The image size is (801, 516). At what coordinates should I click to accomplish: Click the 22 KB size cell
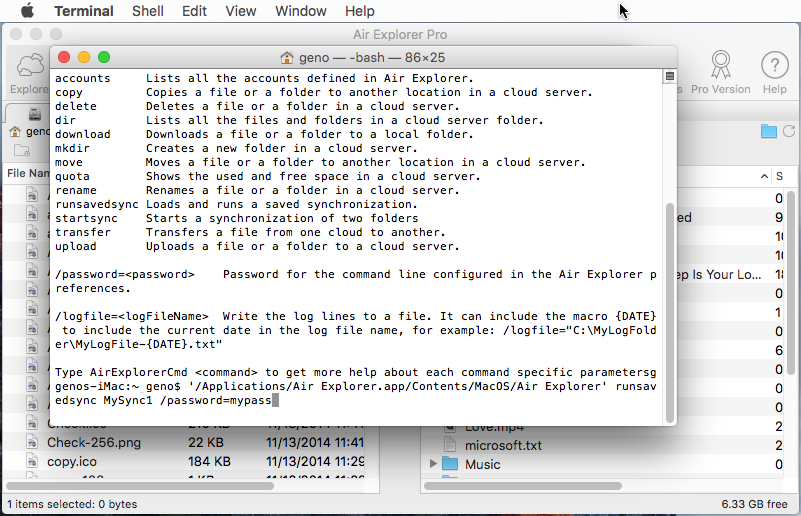[206, 442]
